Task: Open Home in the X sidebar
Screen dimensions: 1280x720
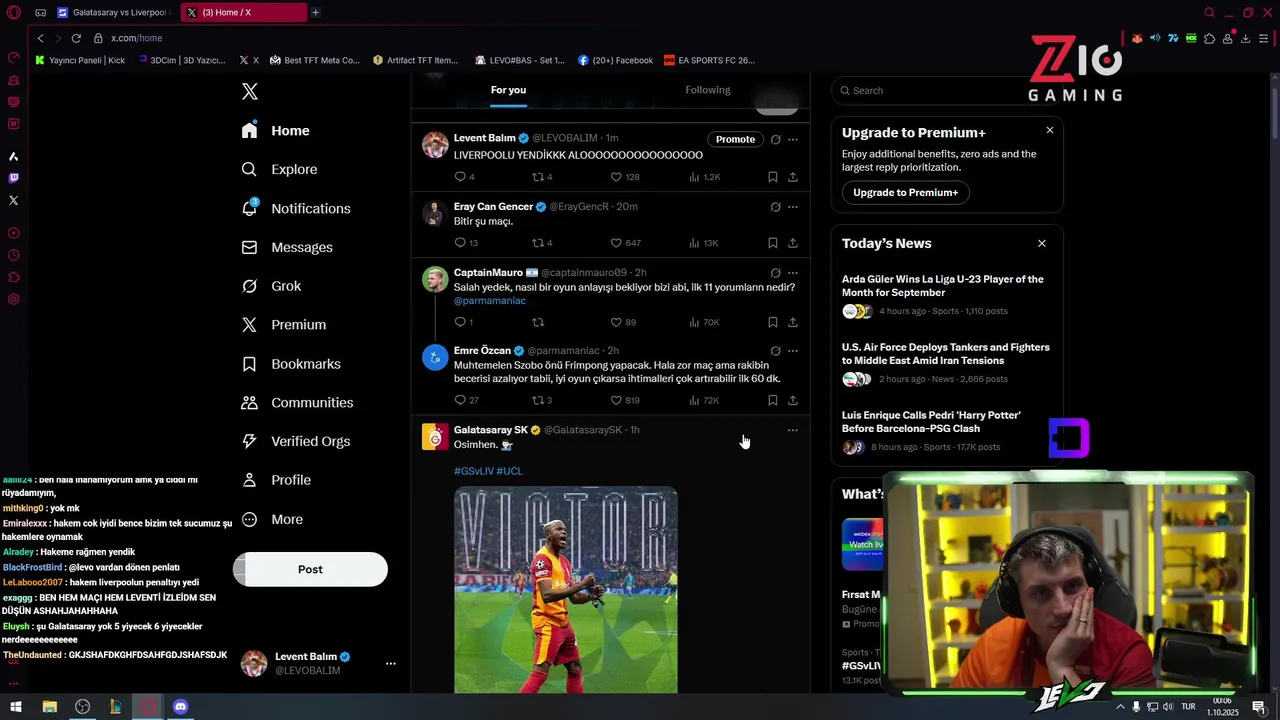Action: point(276,131)
